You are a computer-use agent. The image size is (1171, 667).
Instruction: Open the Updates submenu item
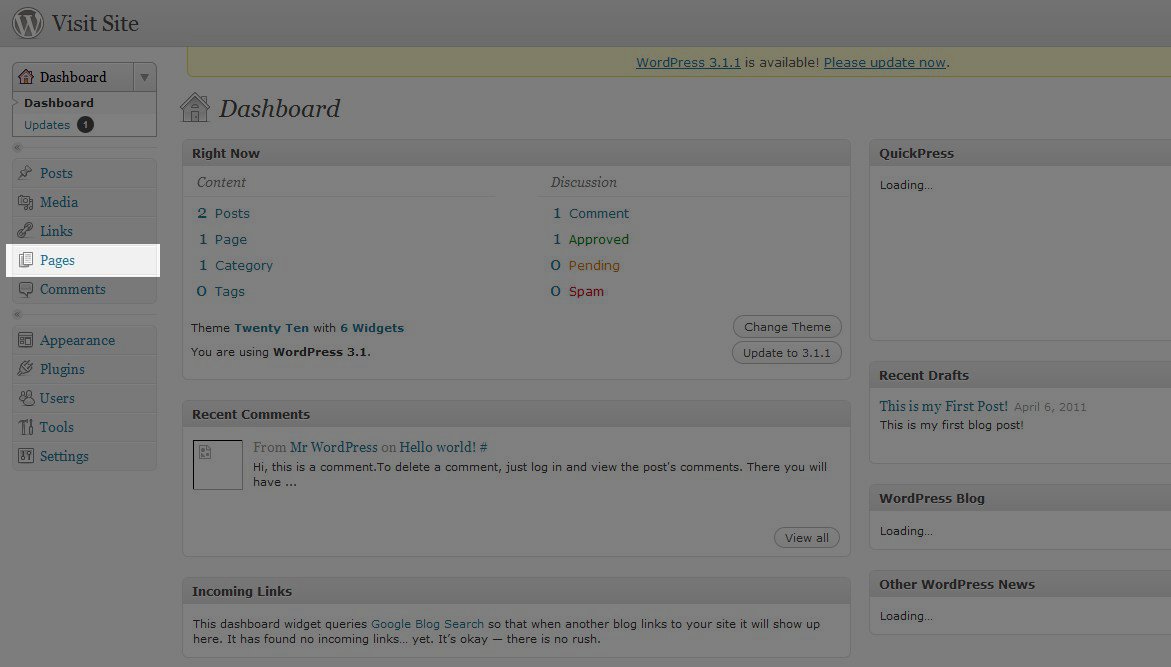click(46, 125)
